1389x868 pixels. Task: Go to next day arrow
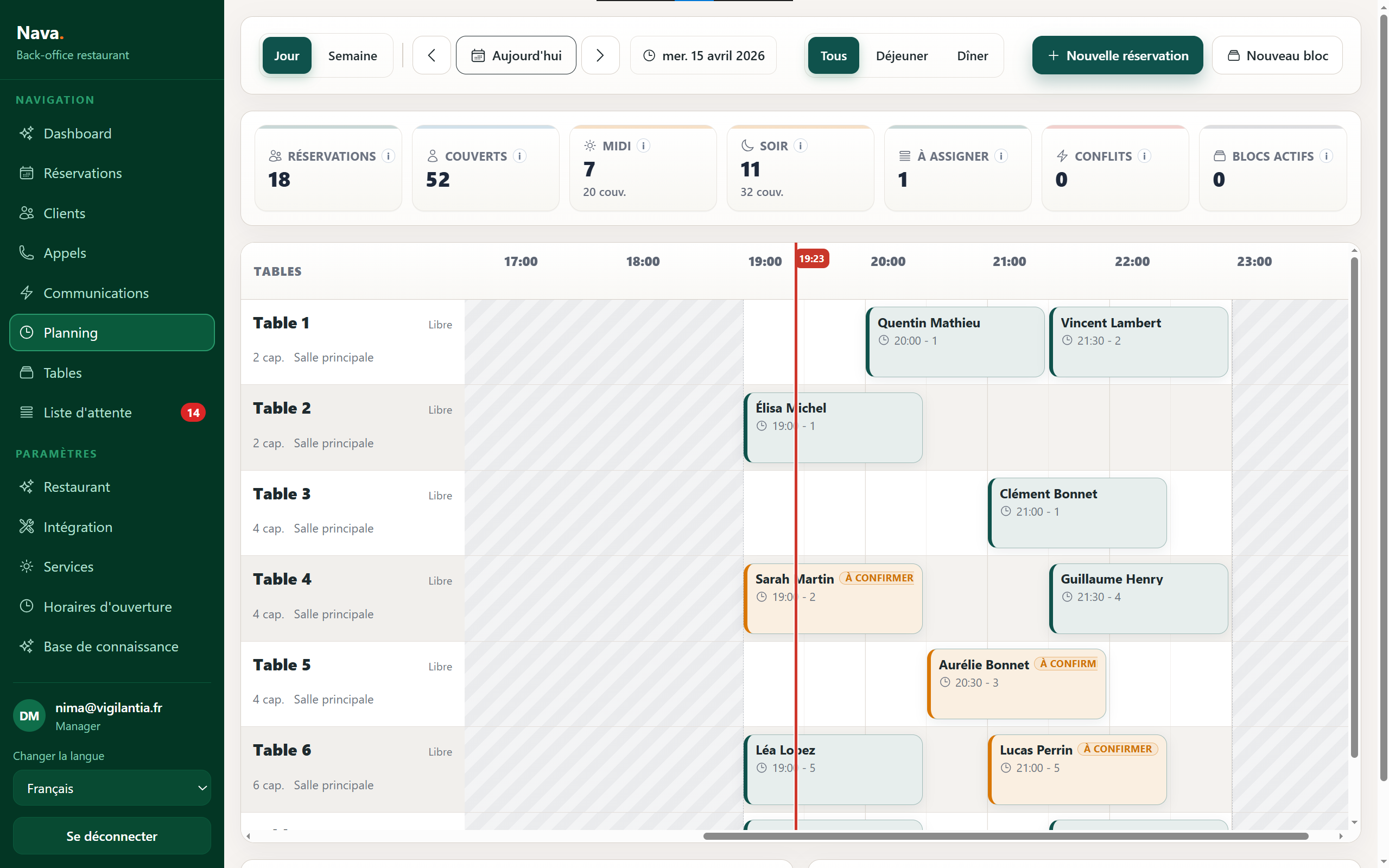(600, 55)
